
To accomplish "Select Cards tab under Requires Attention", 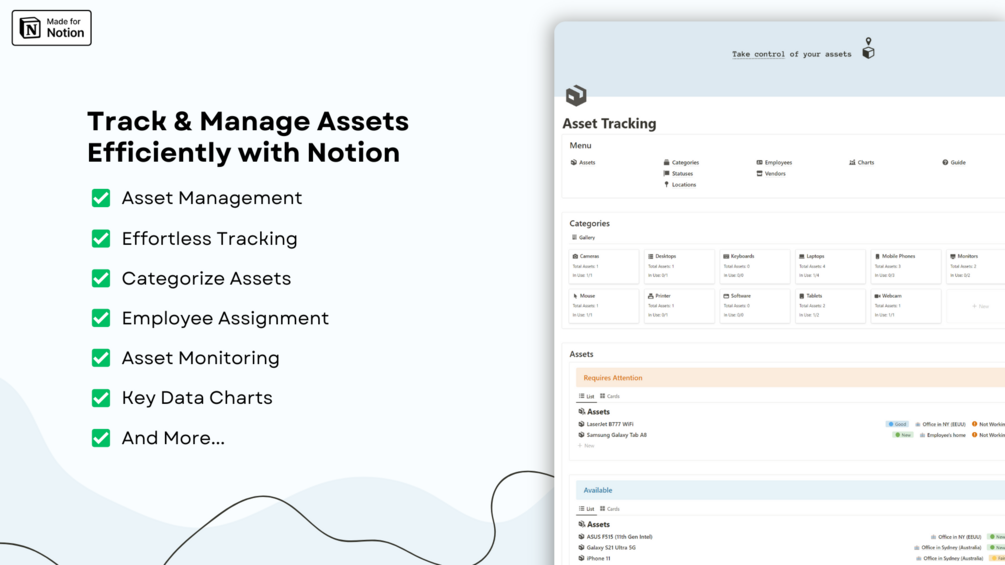I will pos(610,397).
